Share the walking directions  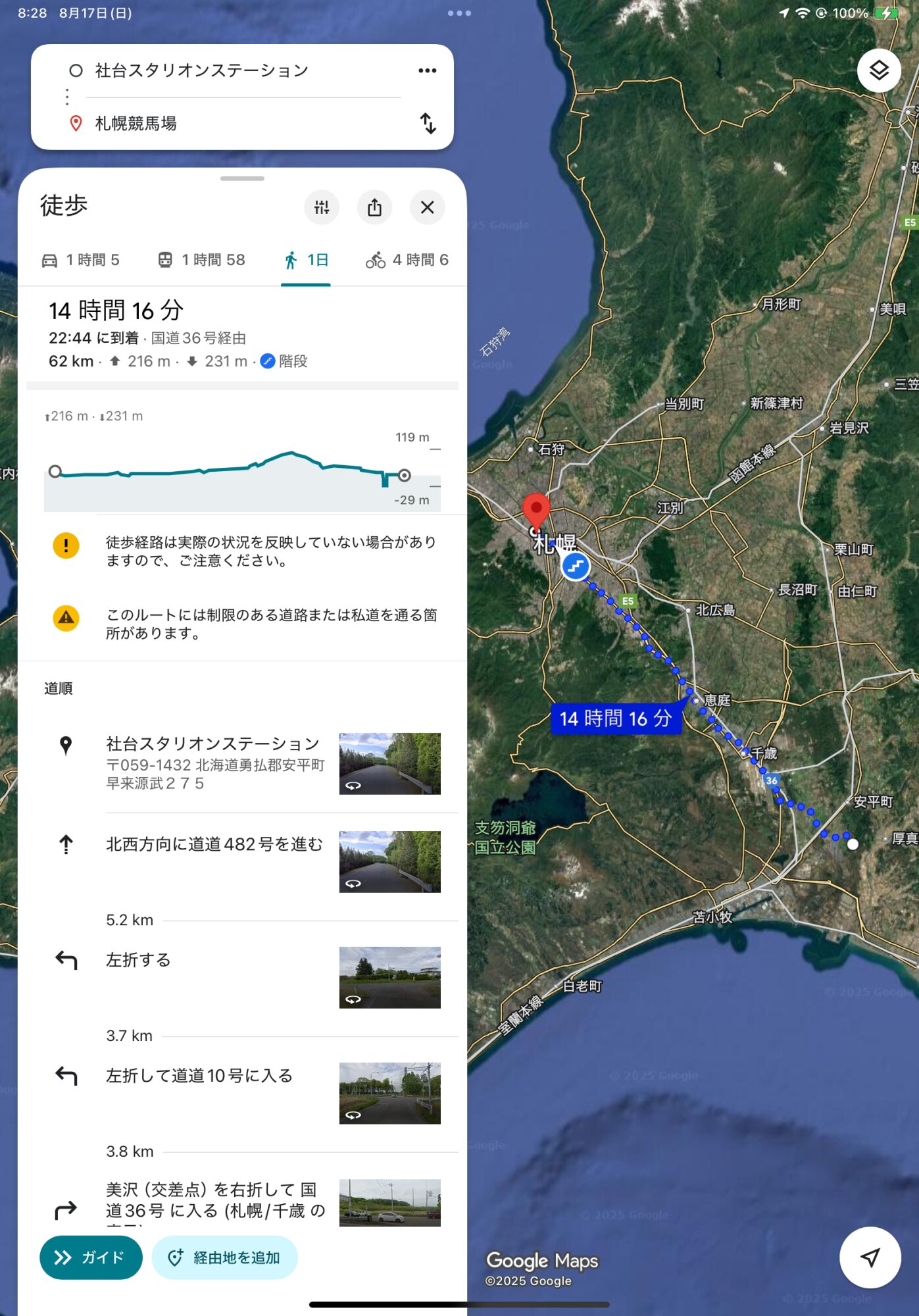[x=374, y=207]
